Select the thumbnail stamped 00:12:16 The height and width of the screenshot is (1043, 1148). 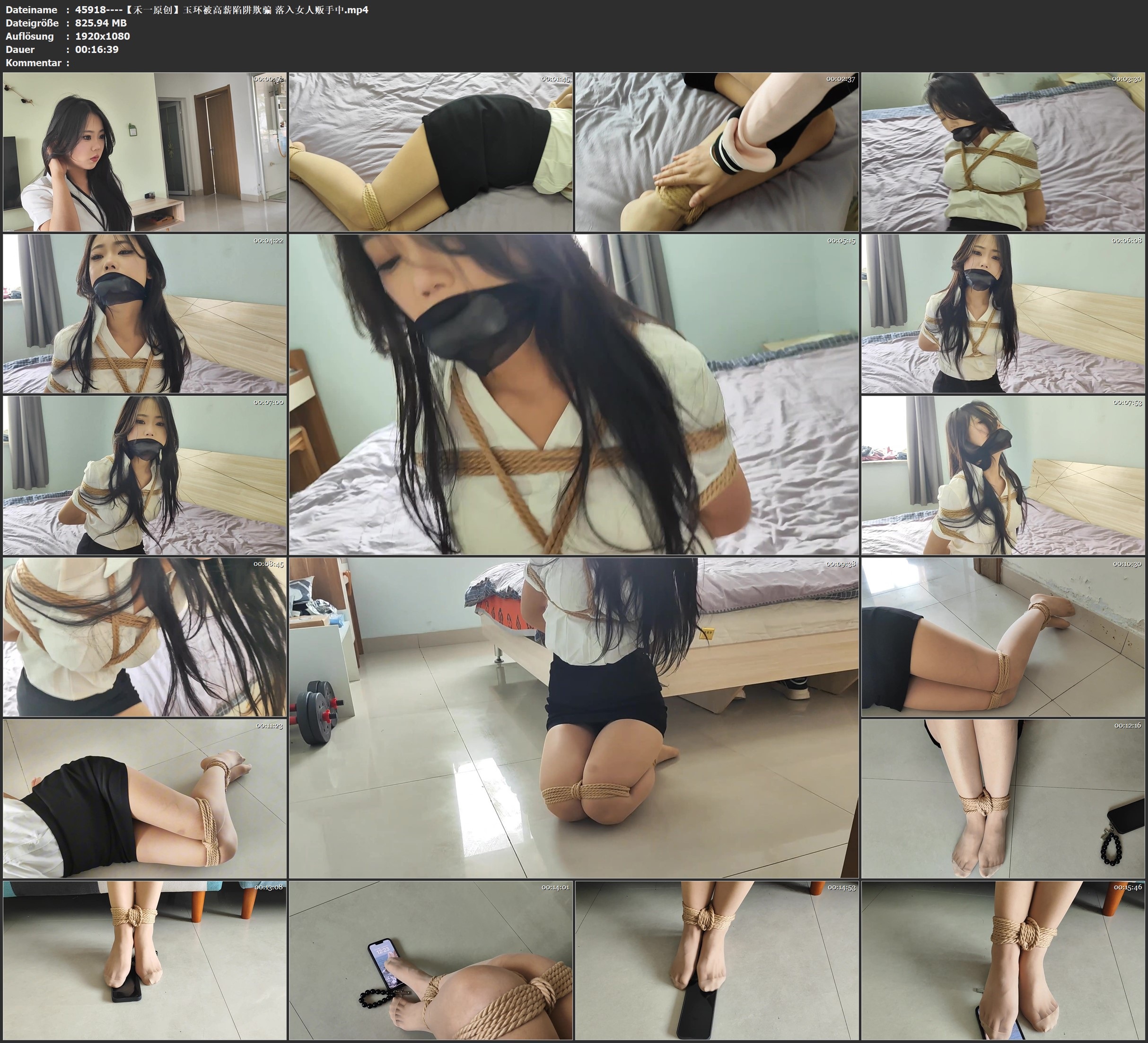(x=1003, y=799)
